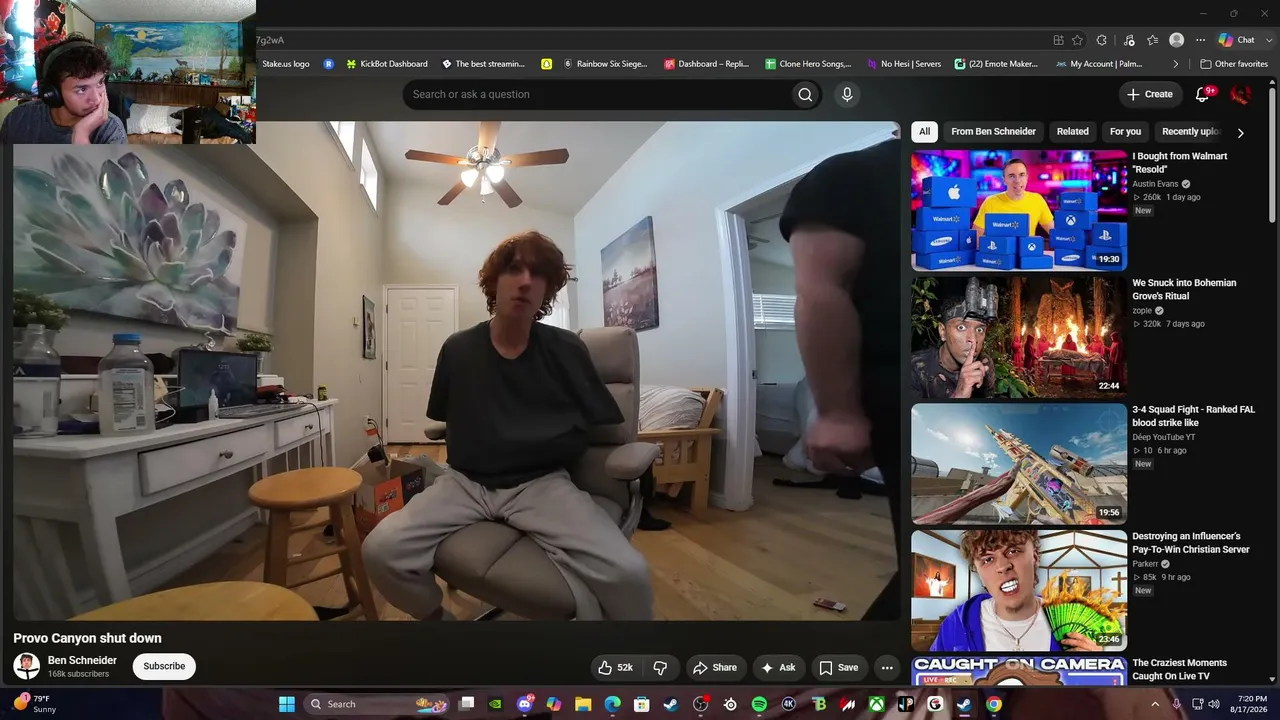Select the For you filter chip
Screen dimensions: 1280x720
1125,132
